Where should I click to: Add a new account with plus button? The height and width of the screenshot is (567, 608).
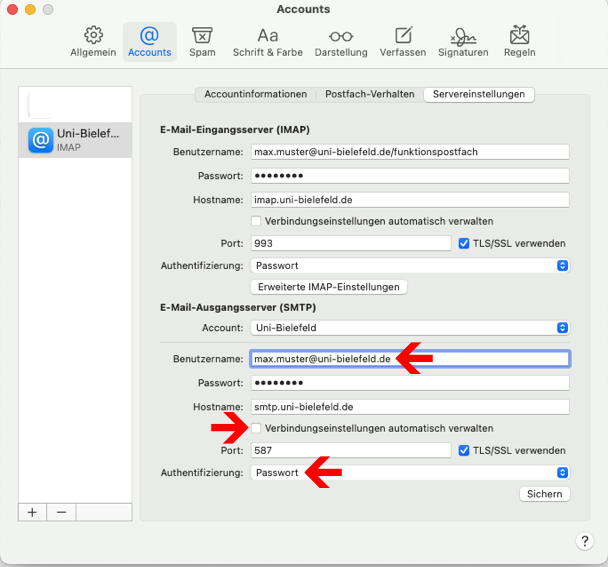pos(32,512)
